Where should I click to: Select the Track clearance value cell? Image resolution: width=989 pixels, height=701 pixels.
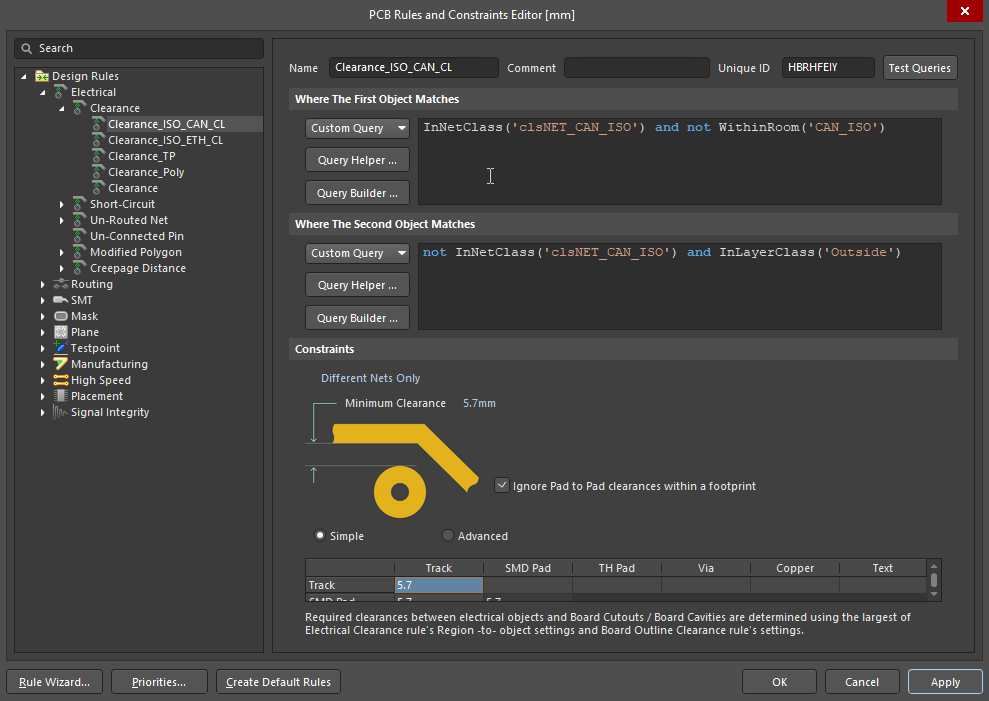point(438,584)
